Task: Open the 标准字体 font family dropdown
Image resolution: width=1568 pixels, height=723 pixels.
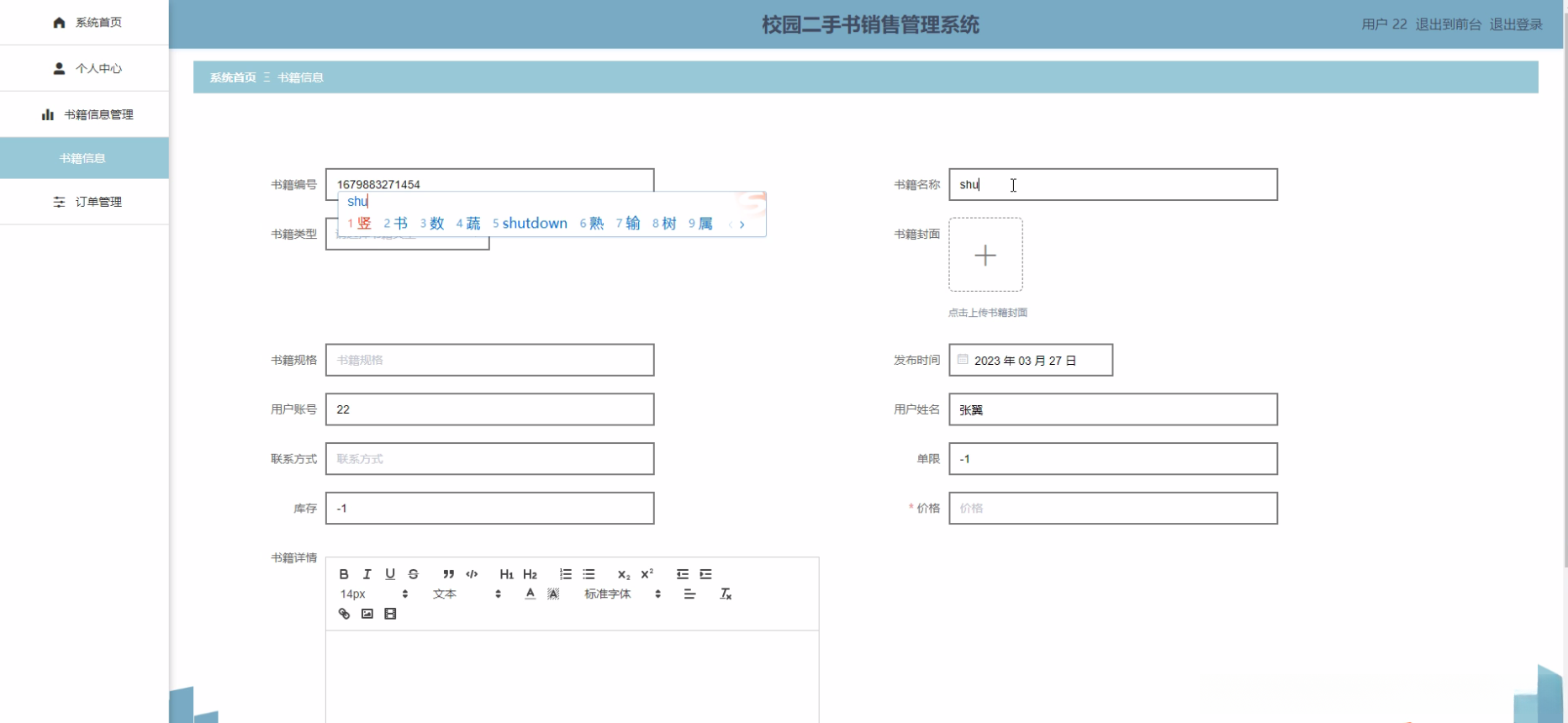Action: point(622,594)
